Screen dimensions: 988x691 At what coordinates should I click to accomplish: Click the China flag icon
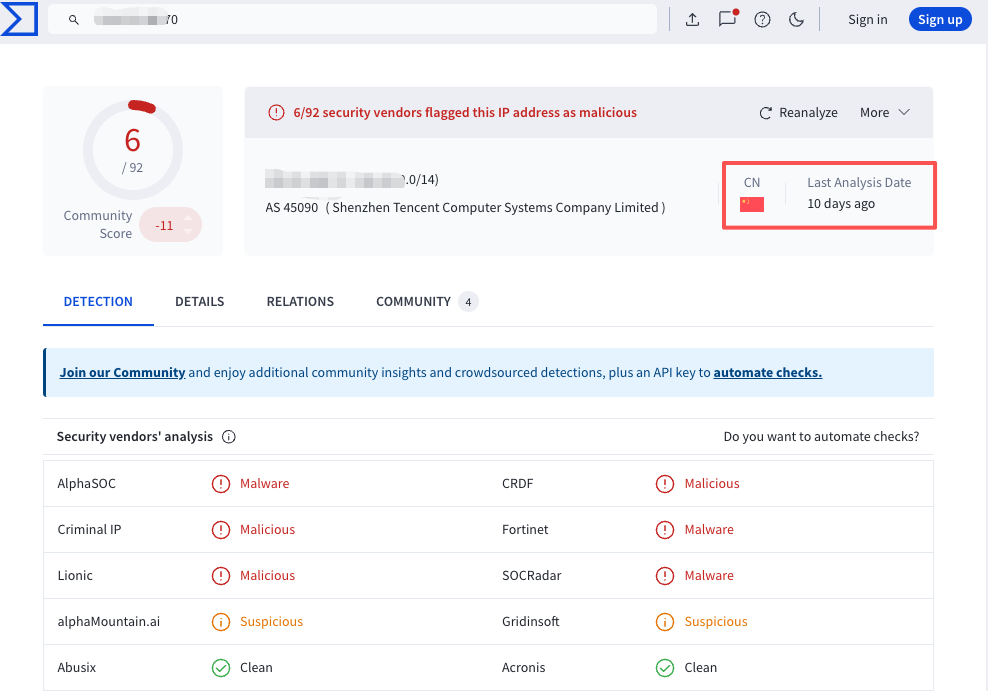(x=752, y=204)
